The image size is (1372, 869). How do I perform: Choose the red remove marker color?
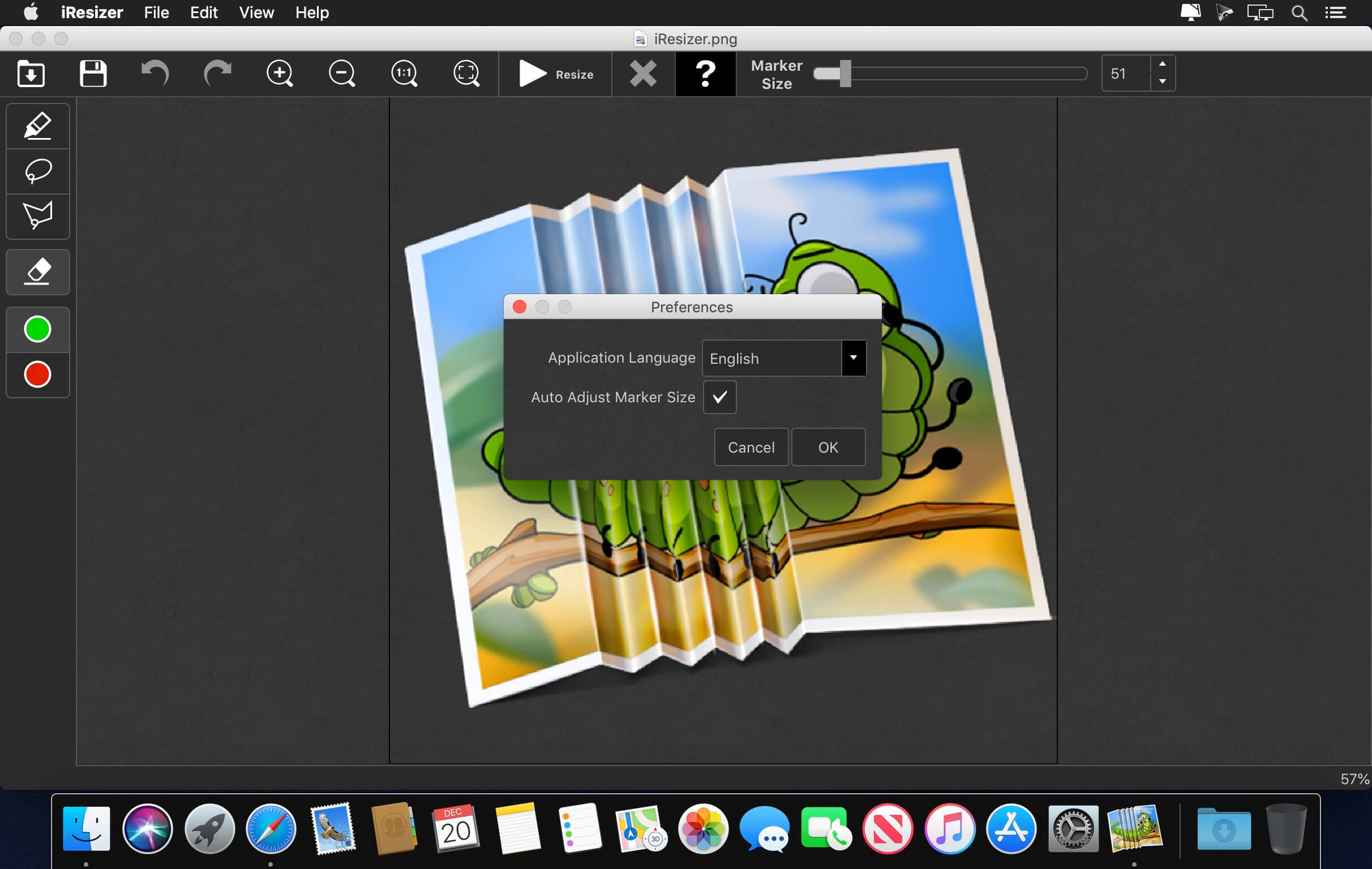(x=37, y=375)
